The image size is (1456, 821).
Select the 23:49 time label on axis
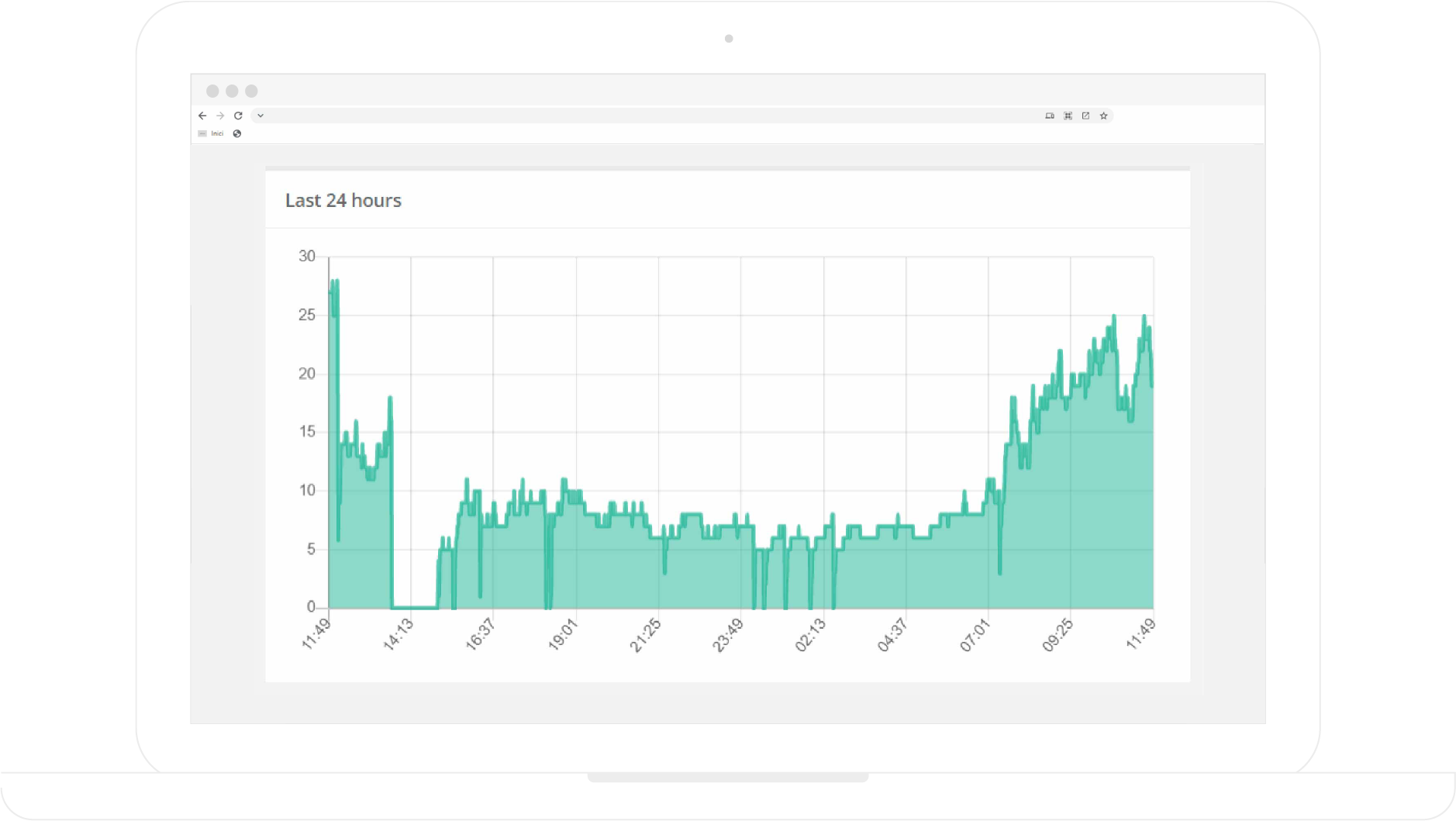coord(728,635)
